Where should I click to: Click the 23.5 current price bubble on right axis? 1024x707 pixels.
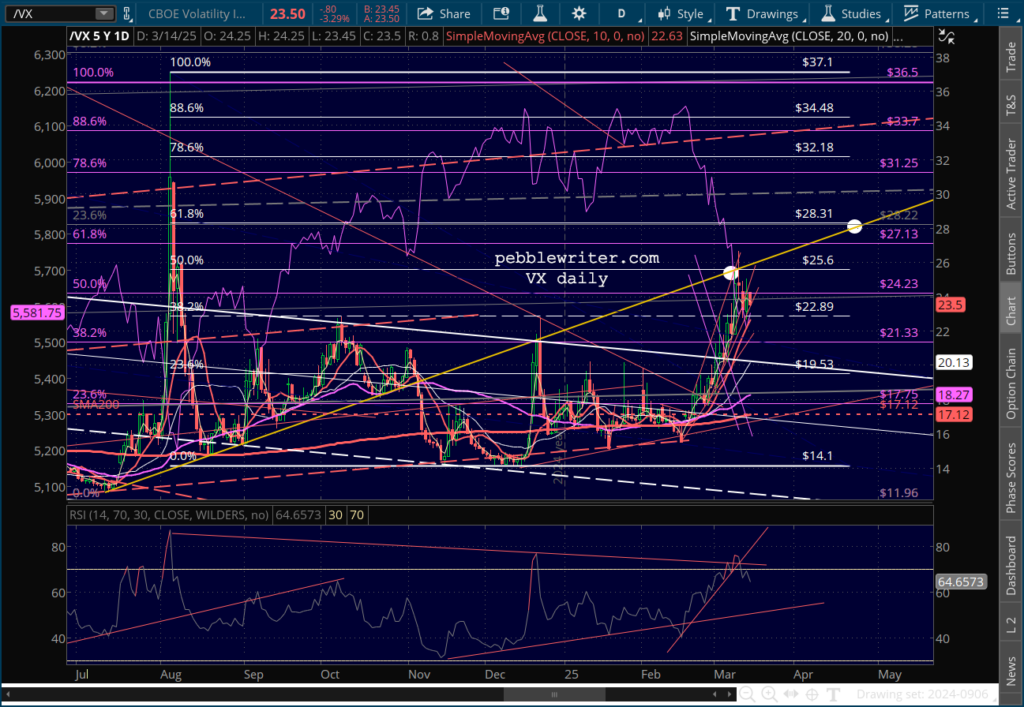click(x=951, y=305)
